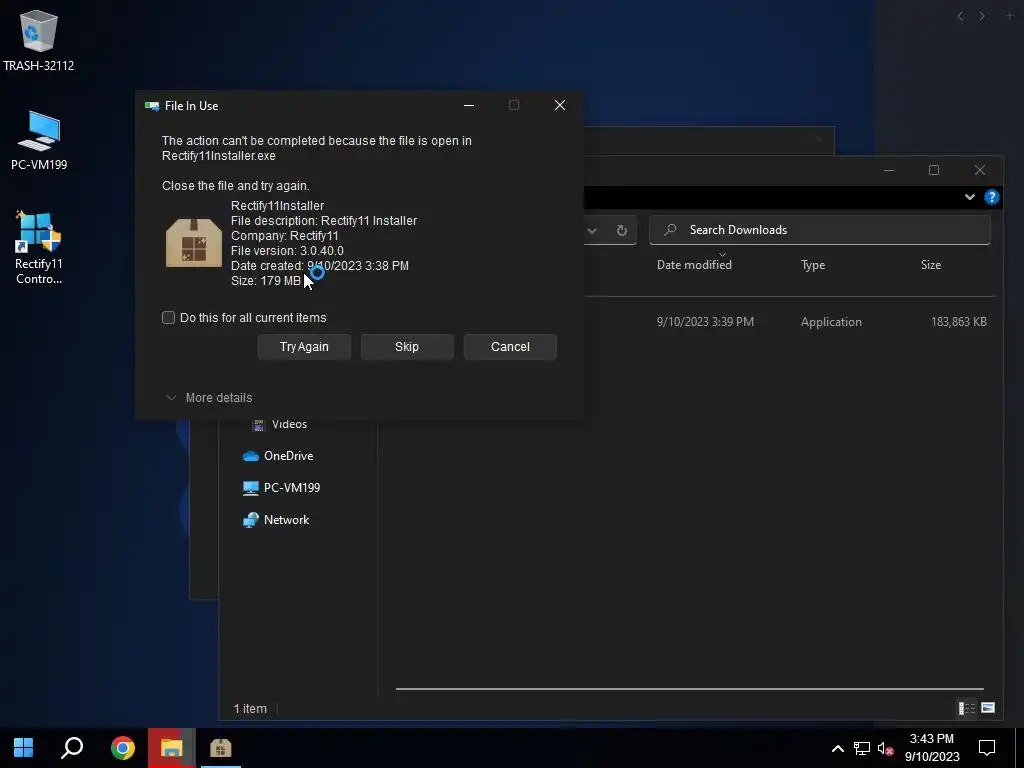Select PC-VM199 in Explorer navigation pane
The height and width of the screenshot is (768, 1024).
[281, 488]
